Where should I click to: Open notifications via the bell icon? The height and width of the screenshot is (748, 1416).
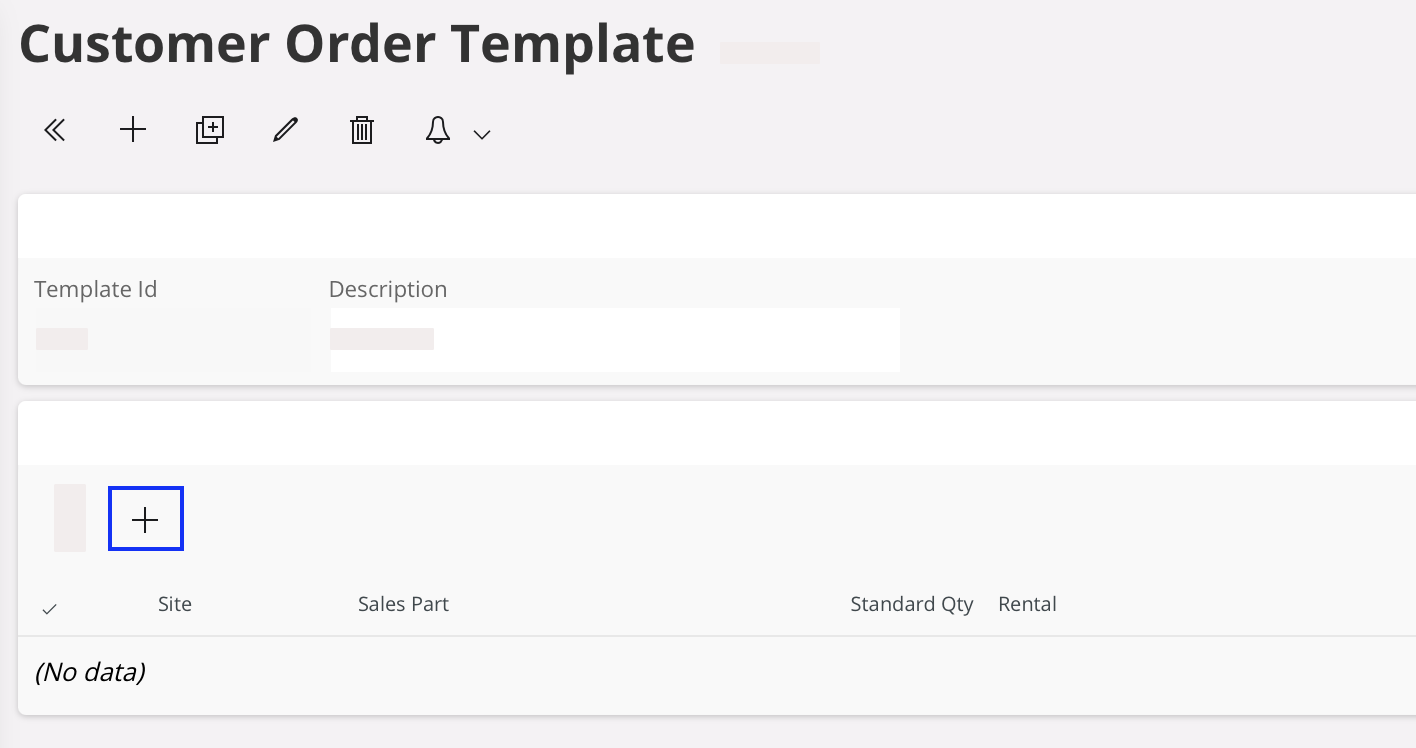438,130
